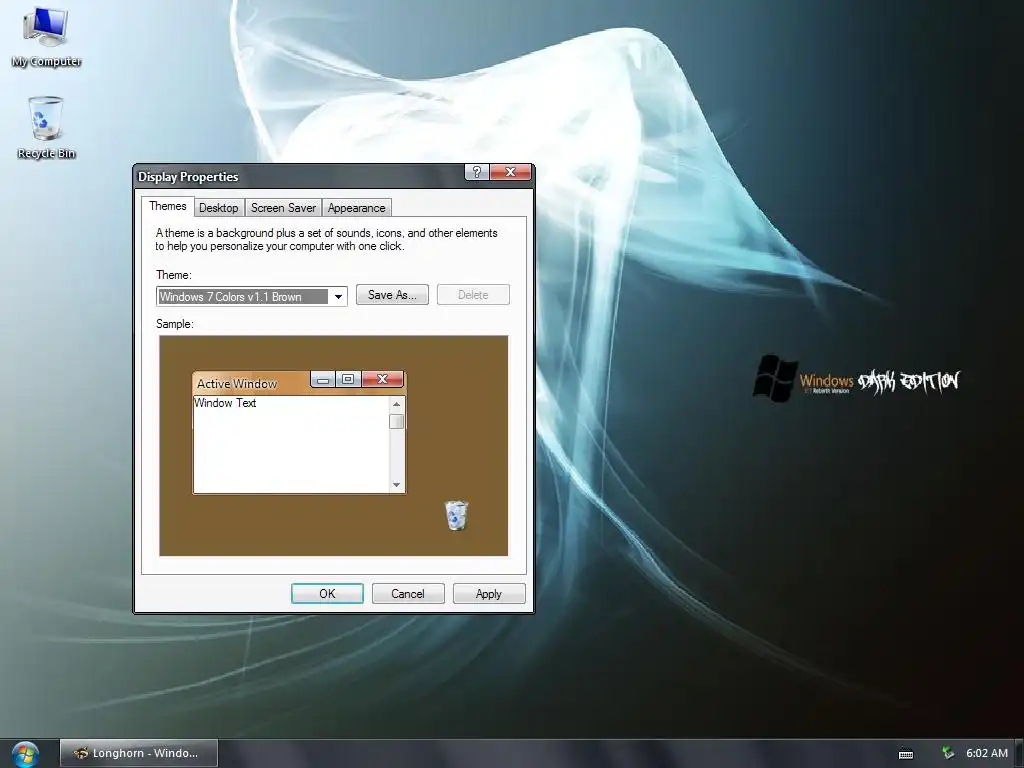Select the Longhorn taskbar window button
This screenshot has width=1024, height=768.
click(139, 753)
